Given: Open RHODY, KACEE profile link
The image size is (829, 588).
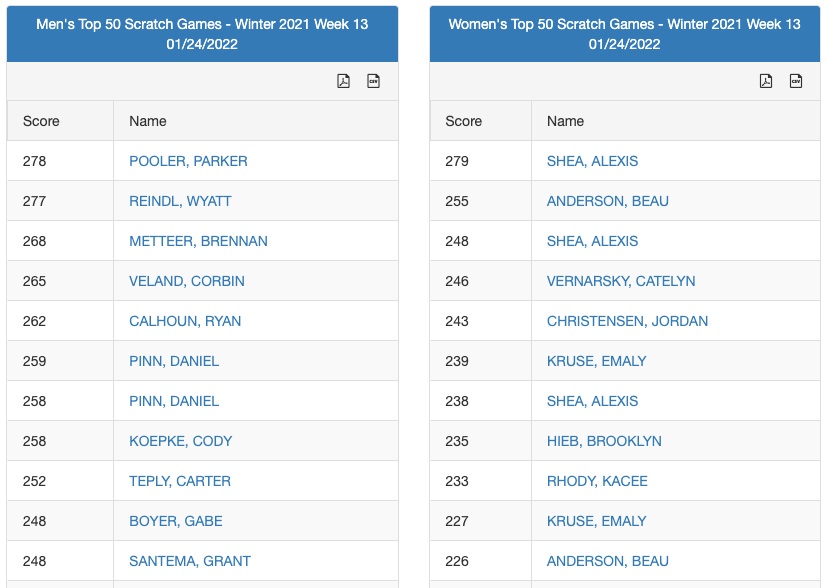Looking at the screenshot, I should click(597, 481).
